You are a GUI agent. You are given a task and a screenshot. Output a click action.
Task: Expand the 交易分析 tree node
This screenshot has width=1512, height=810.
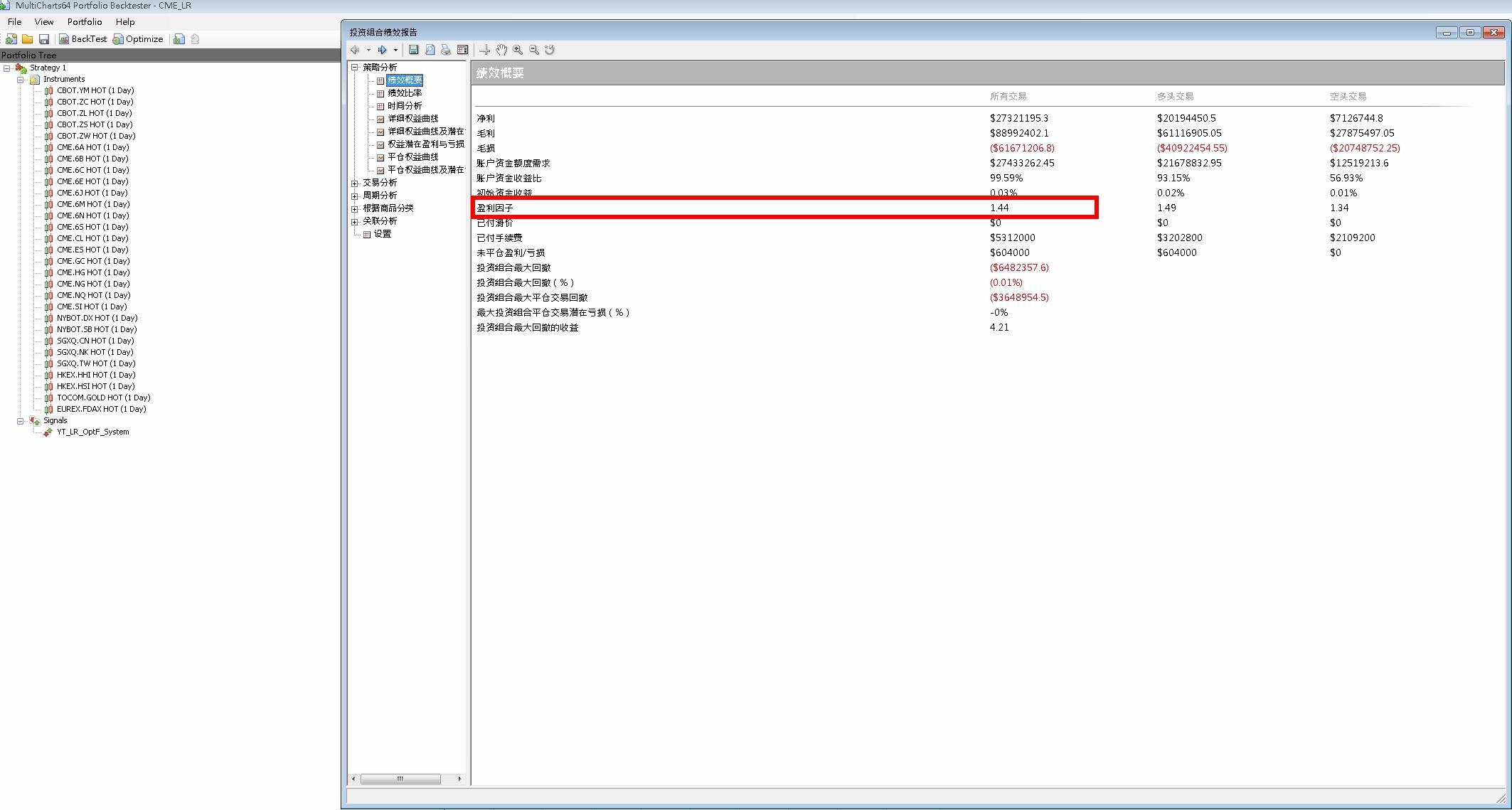354,183
